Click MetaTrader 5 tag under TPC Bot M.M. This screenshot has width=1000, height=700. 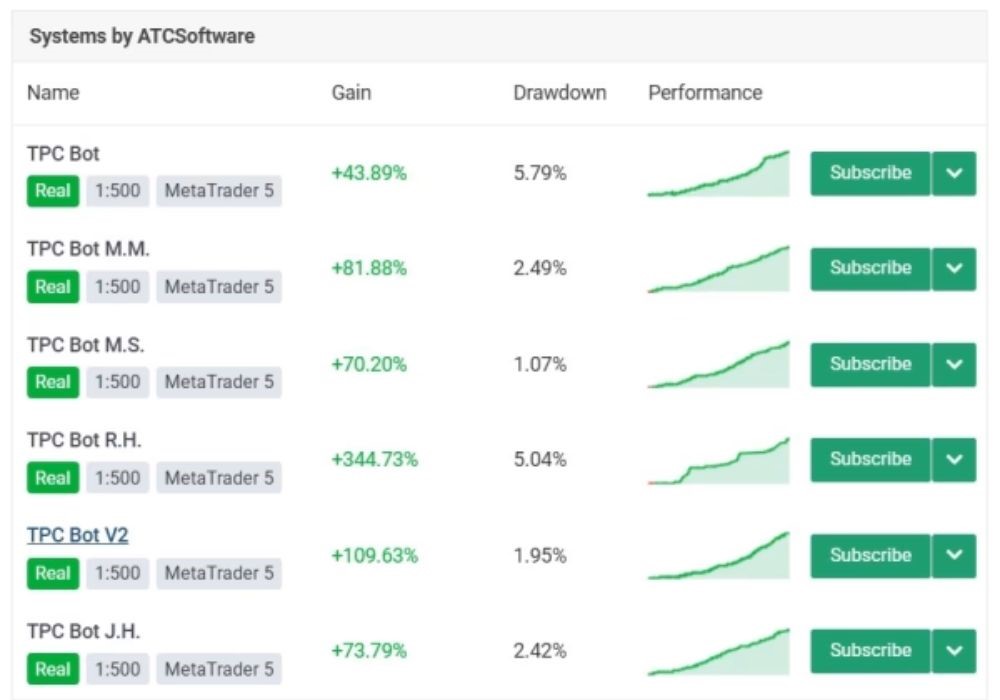(x=218, y=287)
